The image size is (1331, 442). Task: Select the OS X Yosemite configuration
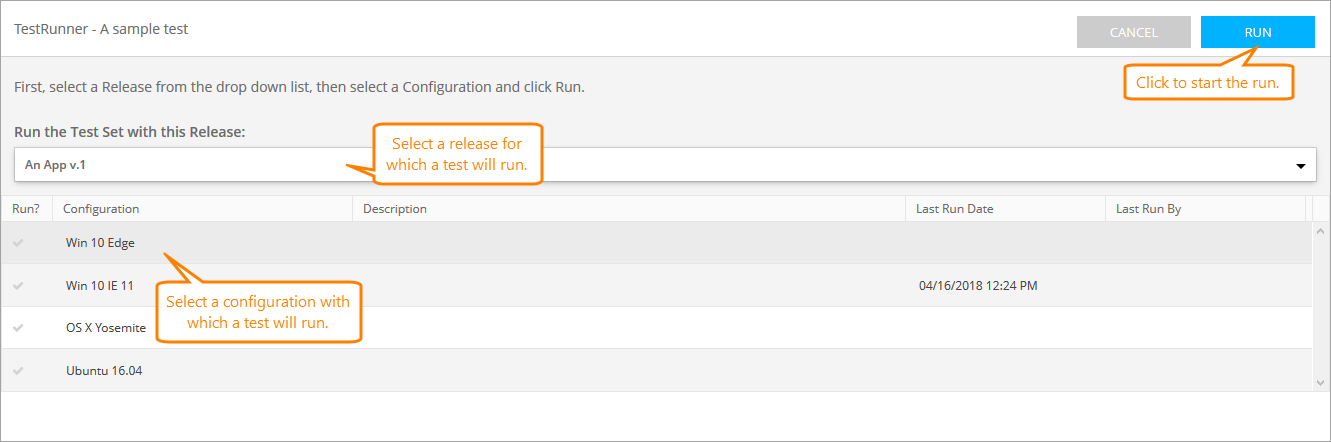click(x=105, y=328)
